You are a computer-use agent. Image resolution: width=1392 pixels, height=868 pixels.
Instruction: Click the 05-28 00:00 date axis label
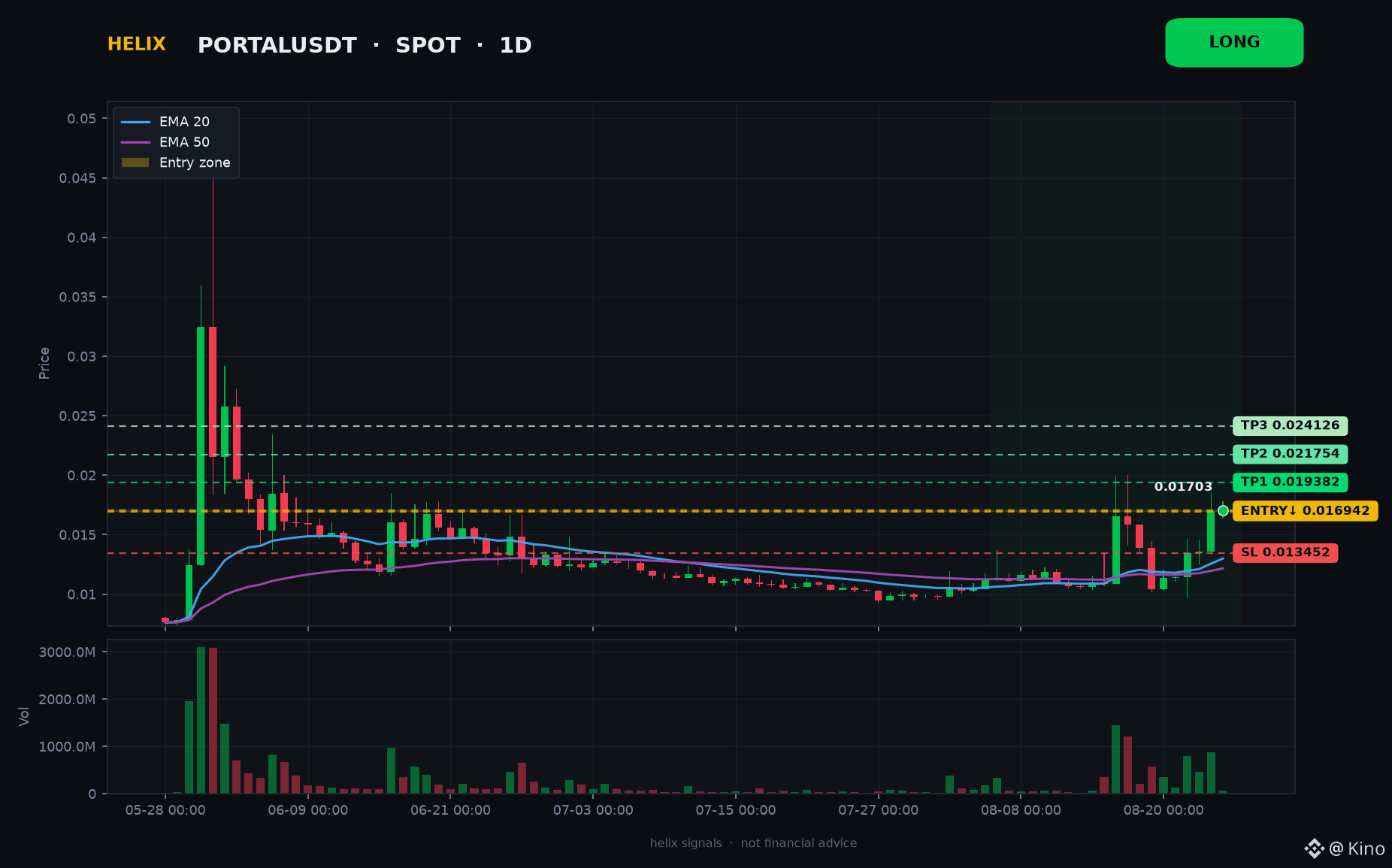coord(165,810)
